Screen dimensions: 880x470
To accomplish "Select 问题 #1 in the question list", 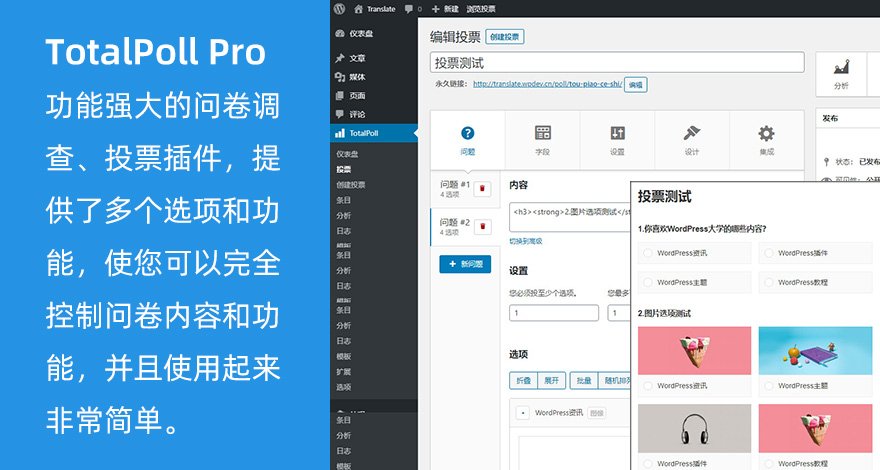I will tap(455, 189).
